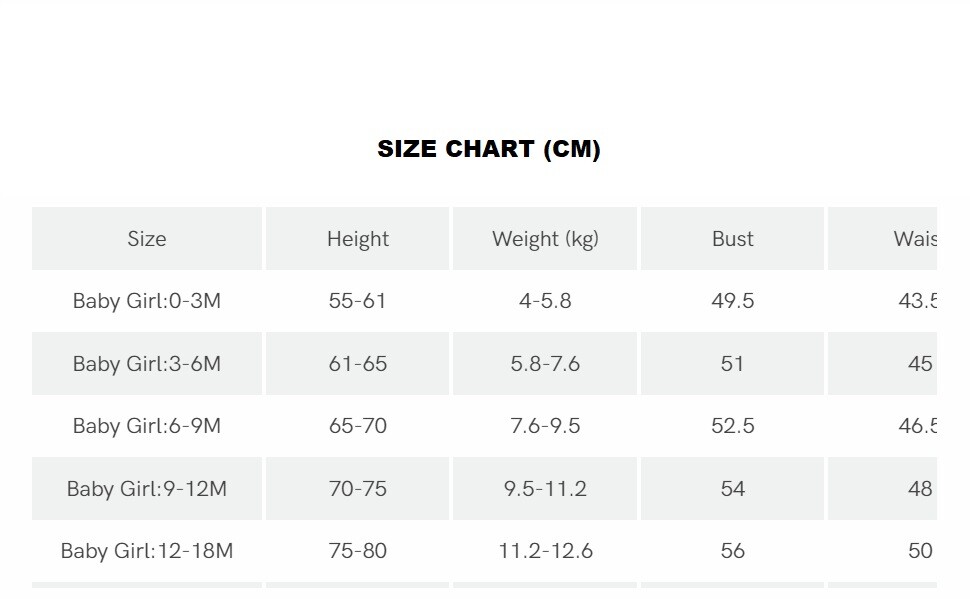Click the Weight (kg) column header

(x=545, y=239)
